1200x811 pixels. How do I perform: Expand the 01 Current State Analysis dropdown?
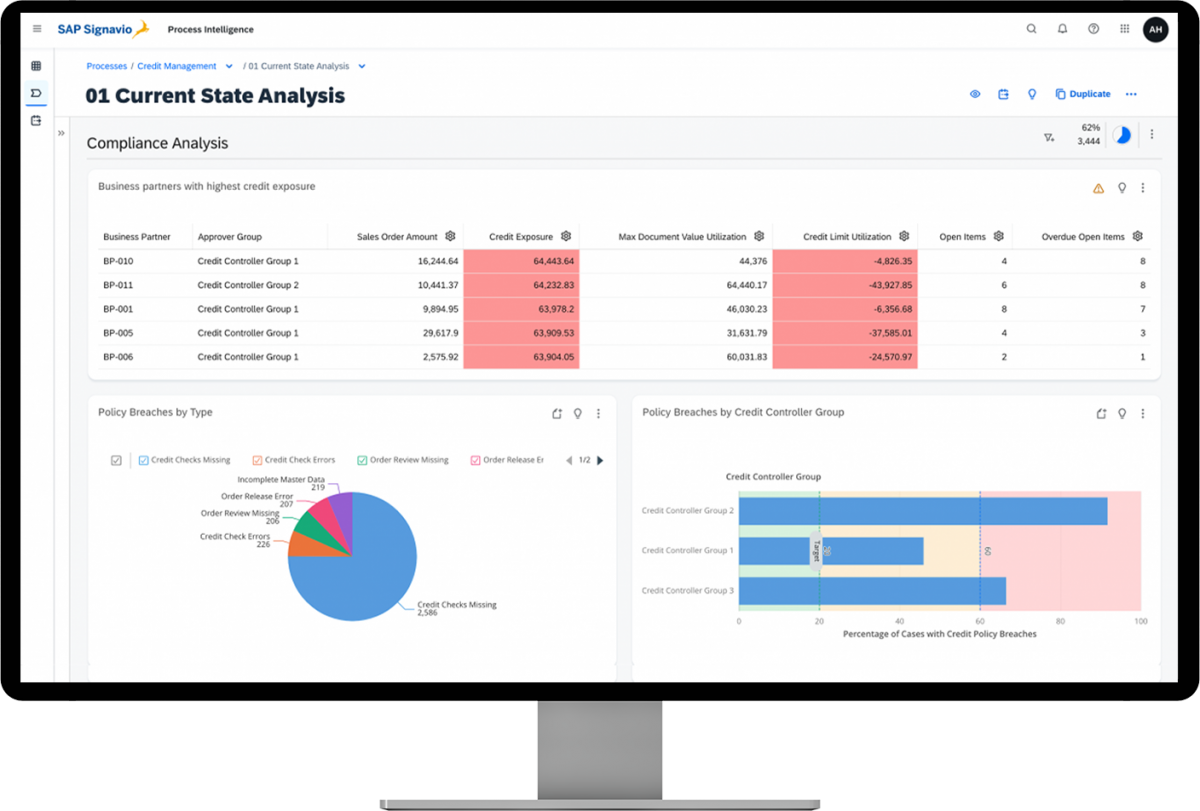362,65
